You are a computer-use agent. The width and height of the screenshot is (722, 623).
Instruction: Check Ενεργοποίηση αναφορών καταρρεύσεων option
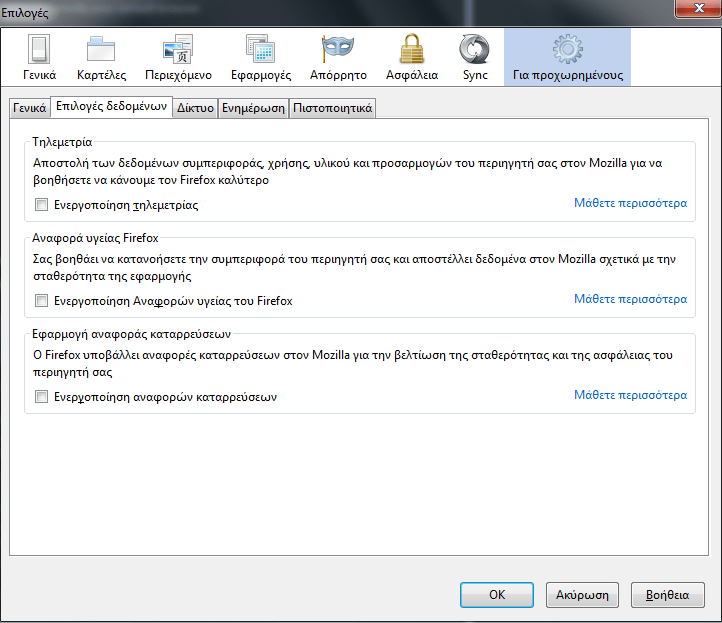[x=42, y=396]
